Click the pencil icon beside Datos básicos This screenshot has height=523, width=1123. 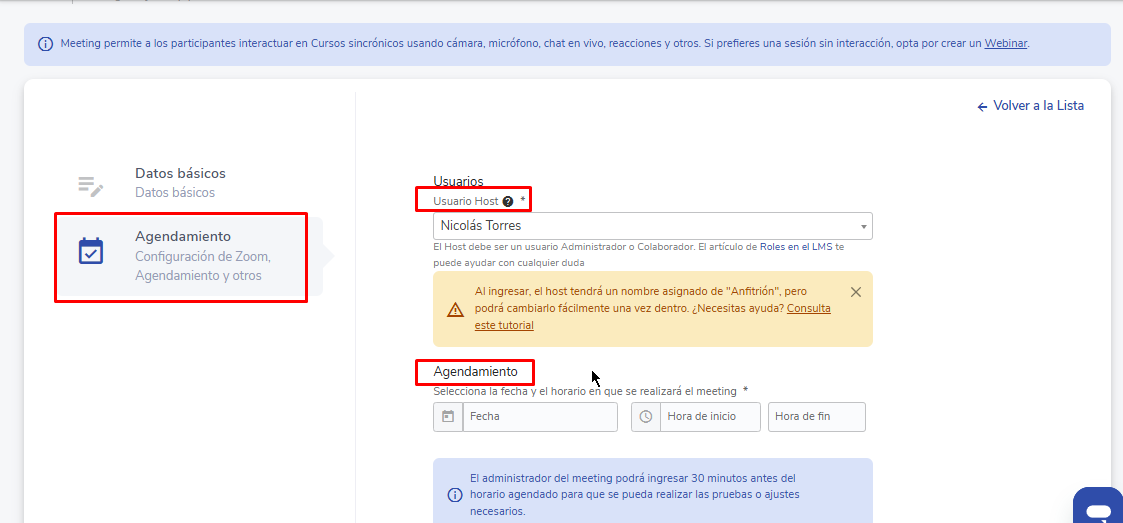point(91,185)
